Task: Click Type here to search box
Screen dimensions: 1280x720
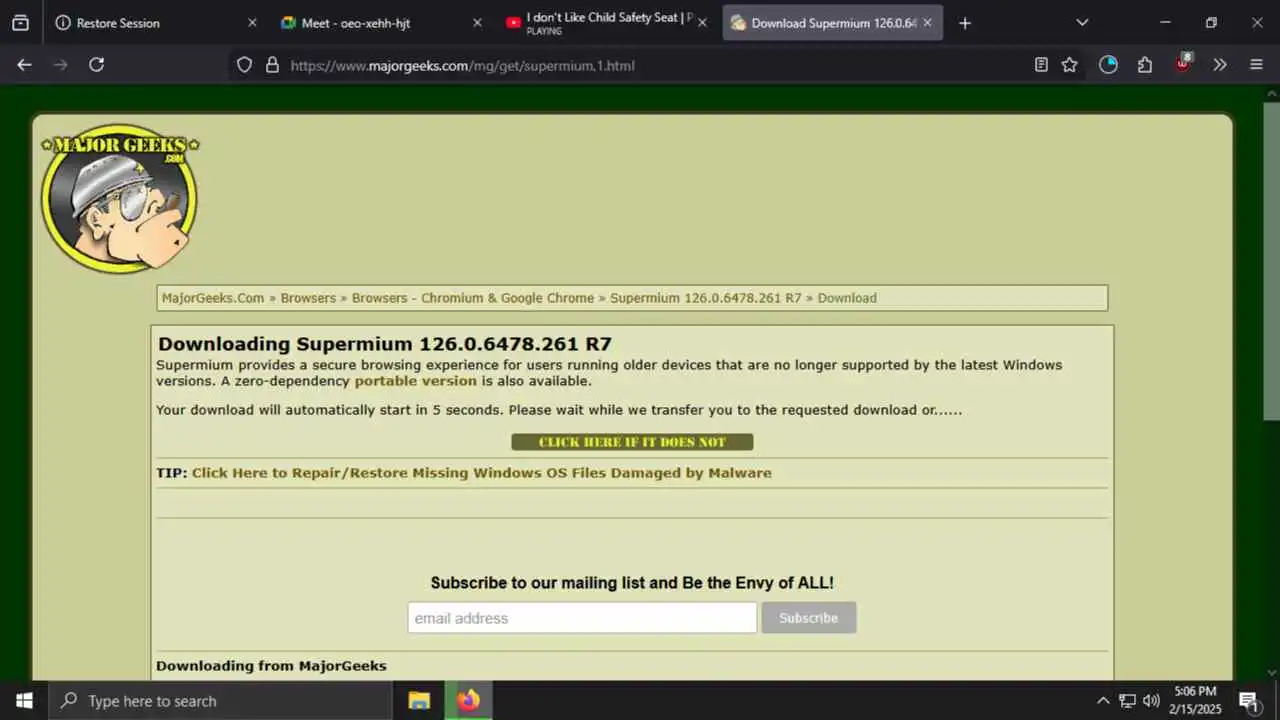Action: tap(220, 701)
